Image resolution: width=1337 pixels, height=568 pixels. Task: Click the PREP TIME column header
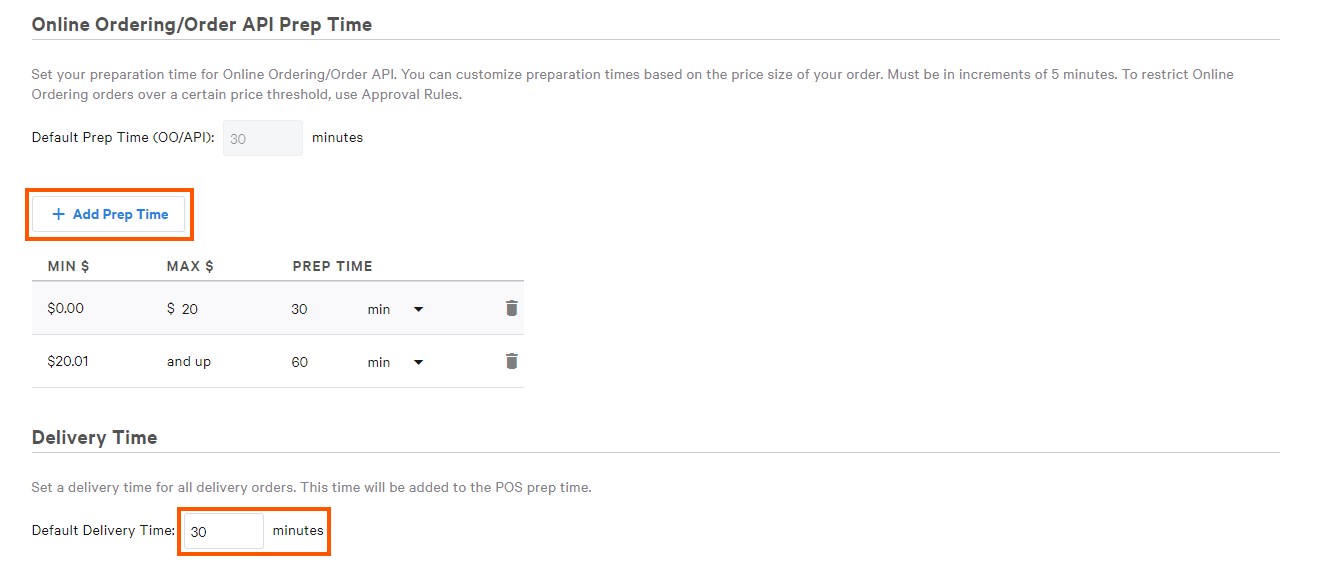[x=332, y=266]
